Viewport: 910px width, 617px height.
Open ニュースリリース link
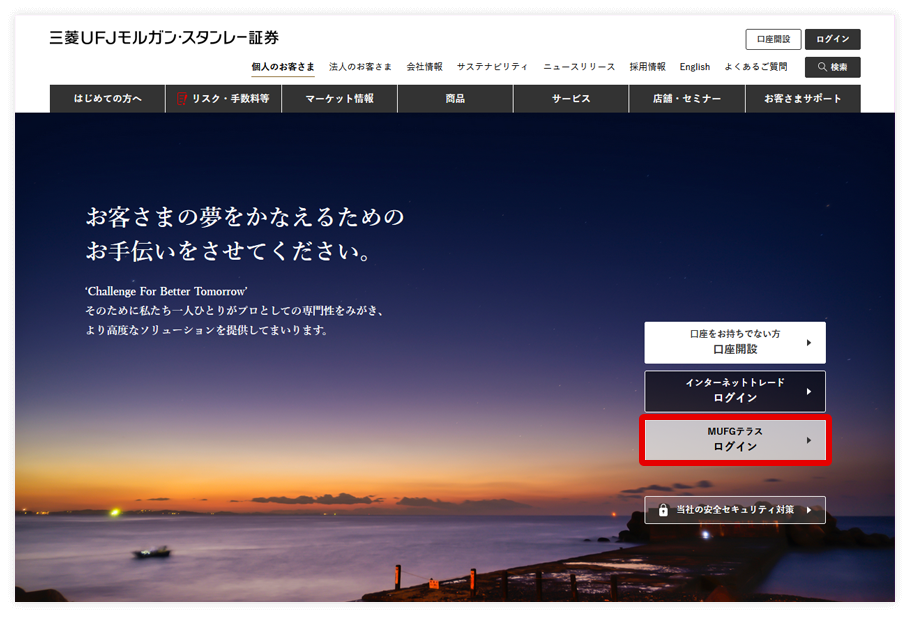(579, 67)
